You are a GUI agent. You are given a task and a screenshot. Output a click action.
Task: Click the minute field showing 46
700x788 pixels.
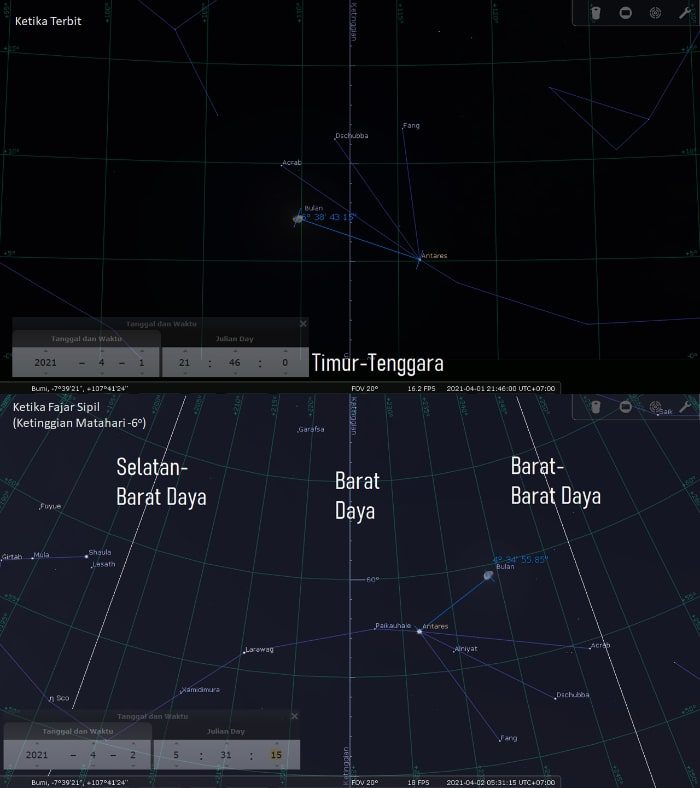pyautogui.click(x=235, y=362)
